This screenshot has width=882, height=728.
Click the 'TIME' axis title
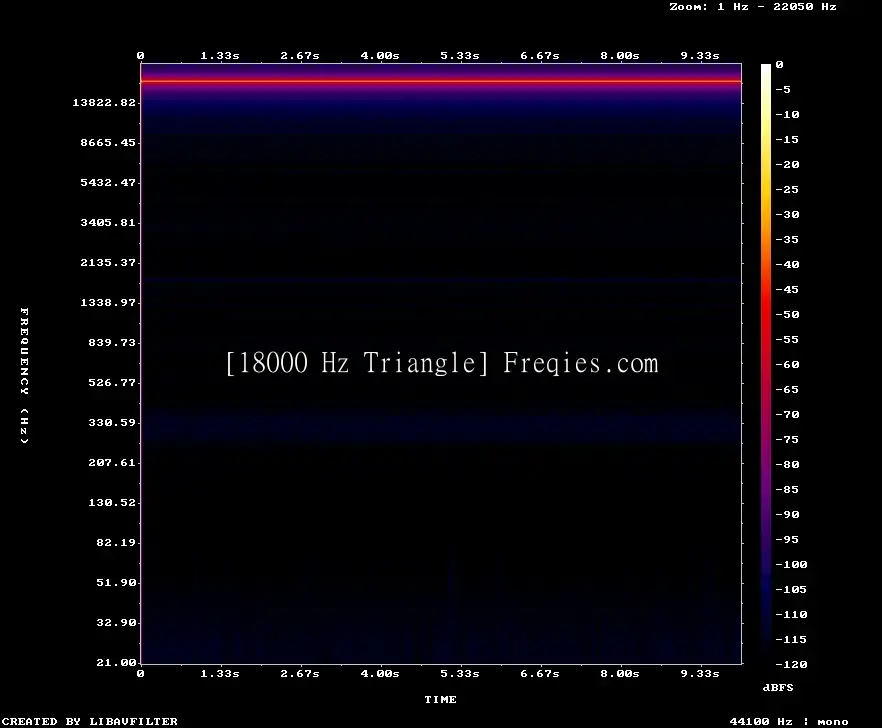pyautogui.click(x=440, y=699)
